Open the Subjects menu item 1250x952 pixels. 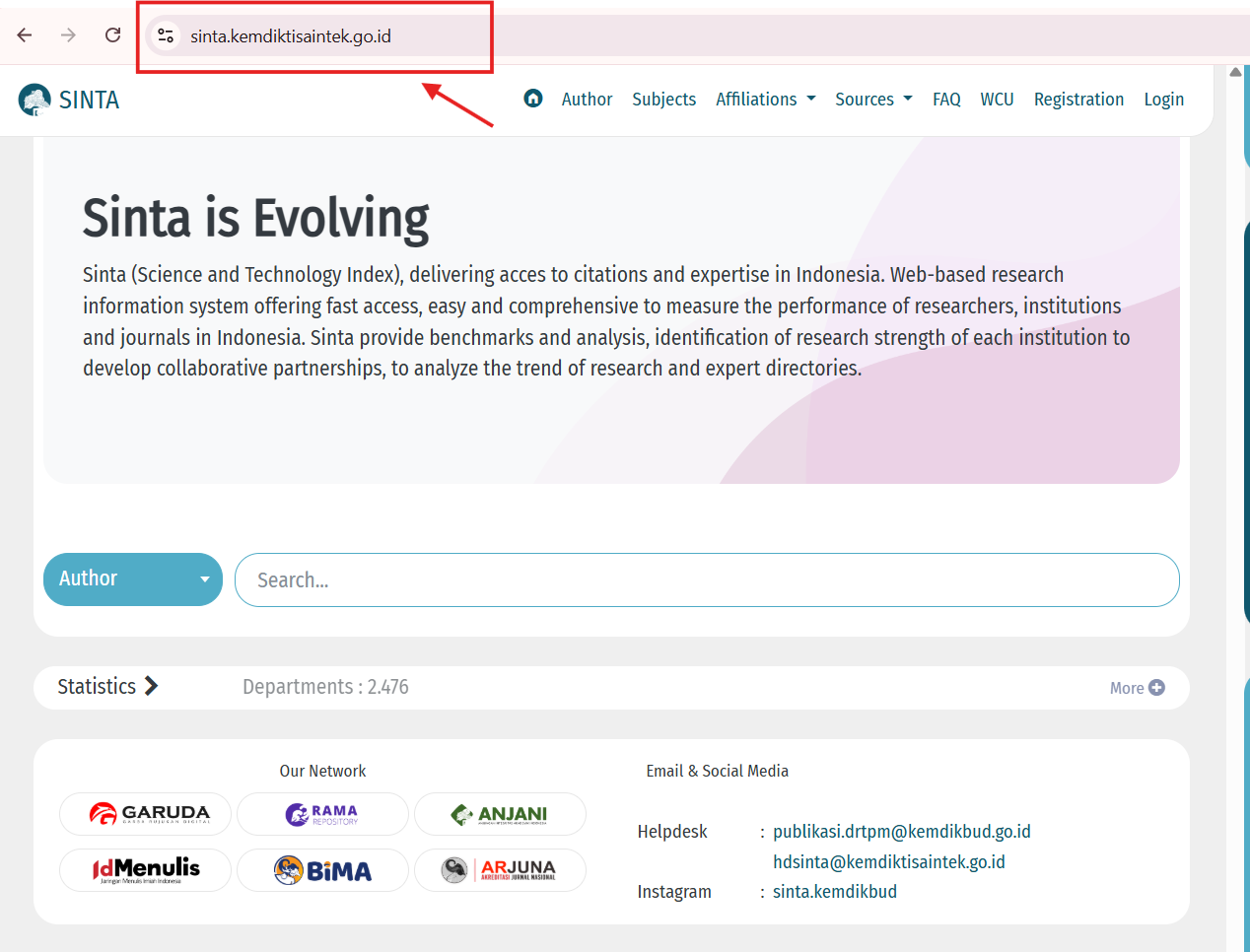click(663, 100)
